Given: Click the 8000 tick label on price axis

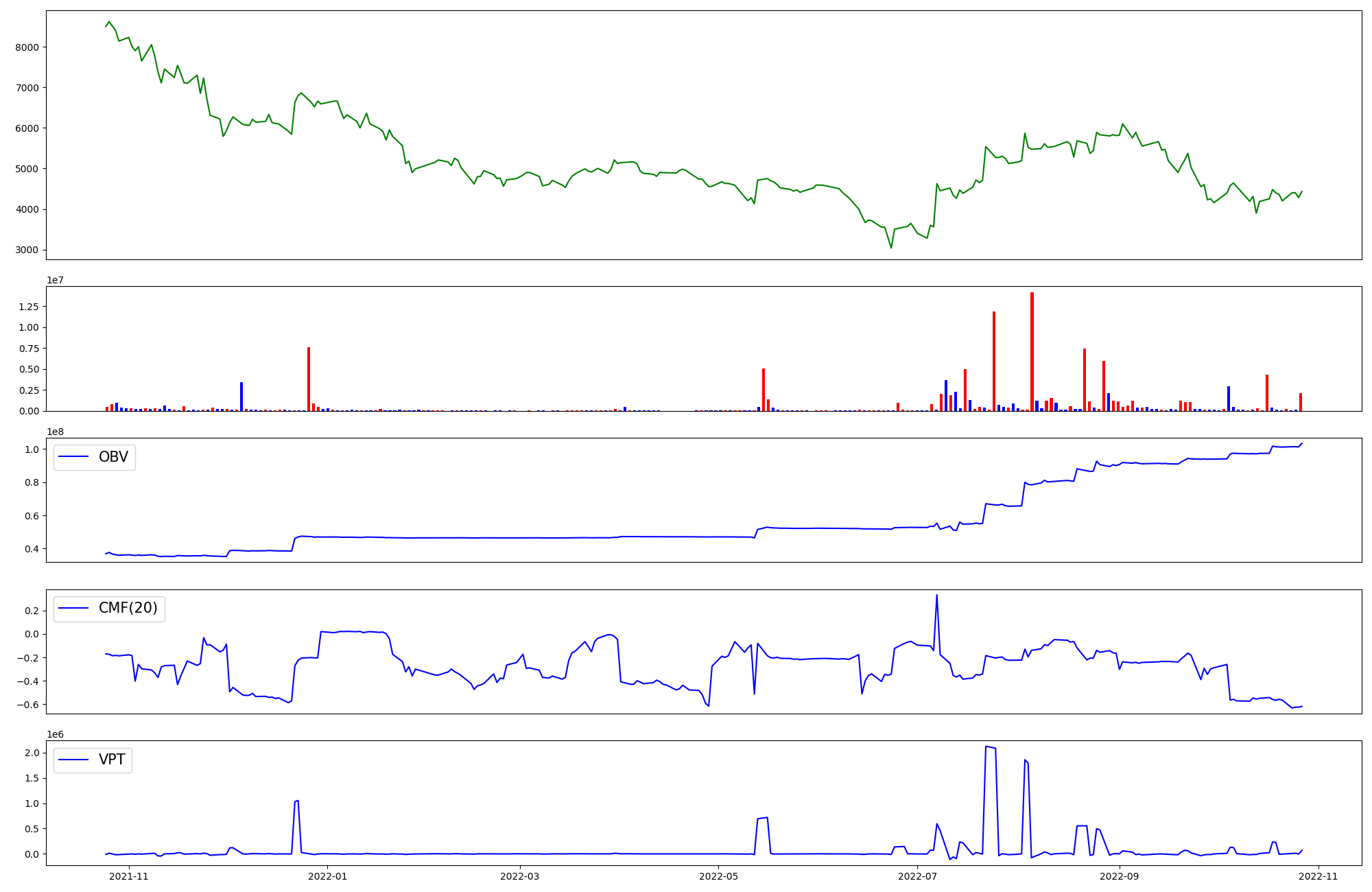Looking at the screenshot, I should tap(27, 47).
